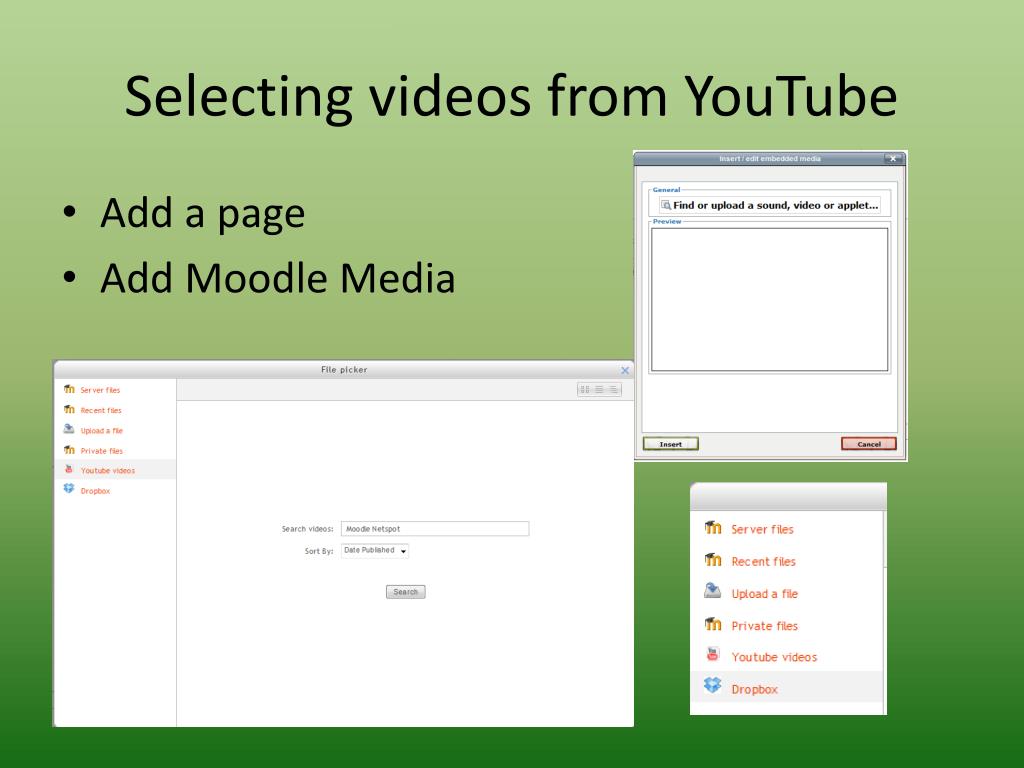Select Youtube videos text in enlarged repository list
The width and height of the screenshot is (1024, 768).
point(774,657)
